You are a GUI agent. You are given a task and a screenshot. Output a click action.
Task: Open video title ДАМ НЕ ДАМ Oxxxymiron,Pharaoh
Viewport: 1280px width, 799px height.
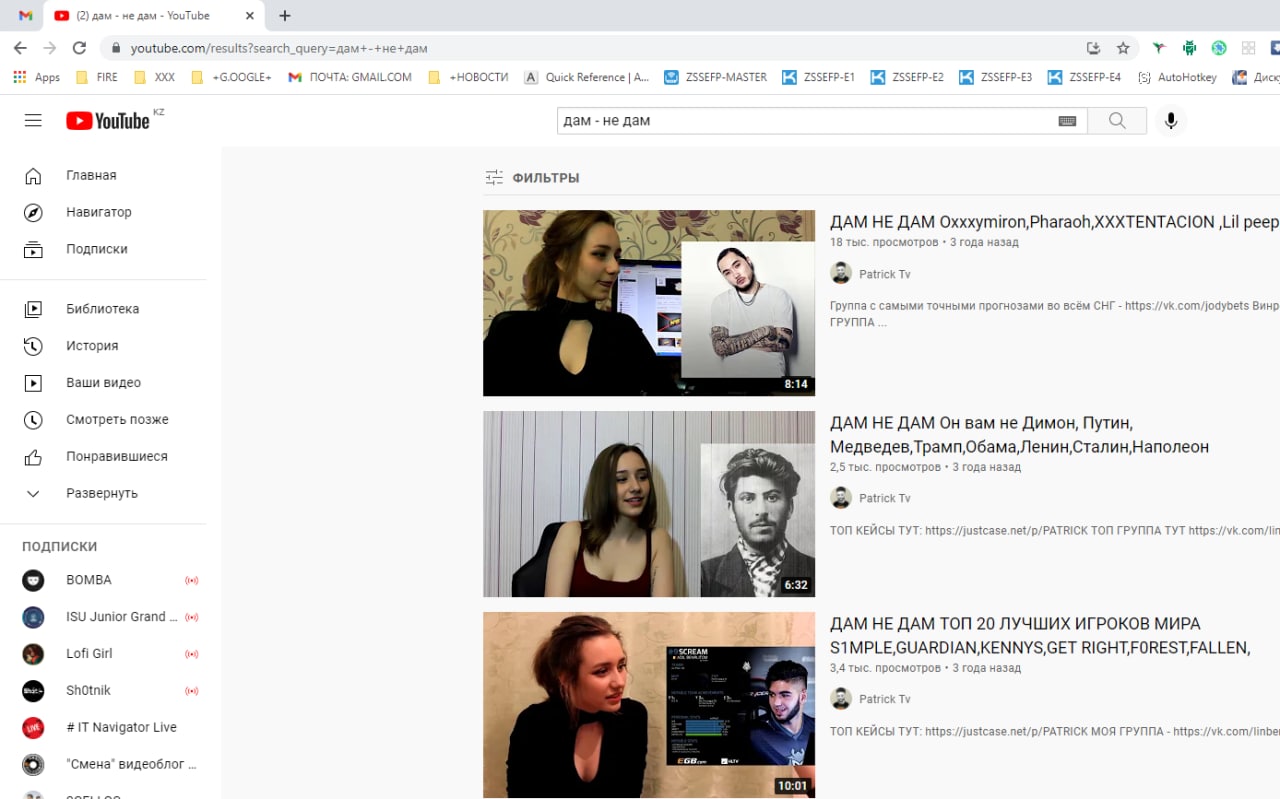1055,222
